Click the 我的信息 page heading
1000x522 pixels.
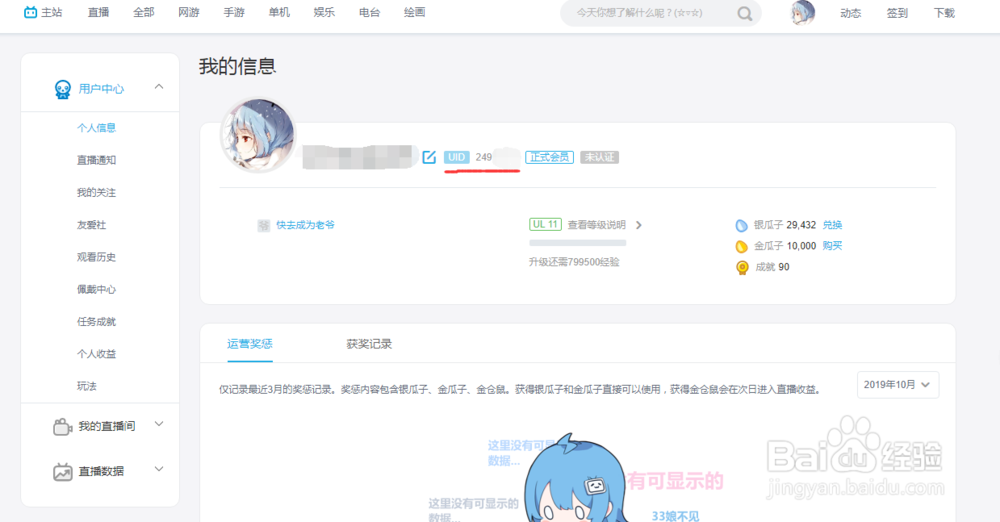tap(237, 66)
